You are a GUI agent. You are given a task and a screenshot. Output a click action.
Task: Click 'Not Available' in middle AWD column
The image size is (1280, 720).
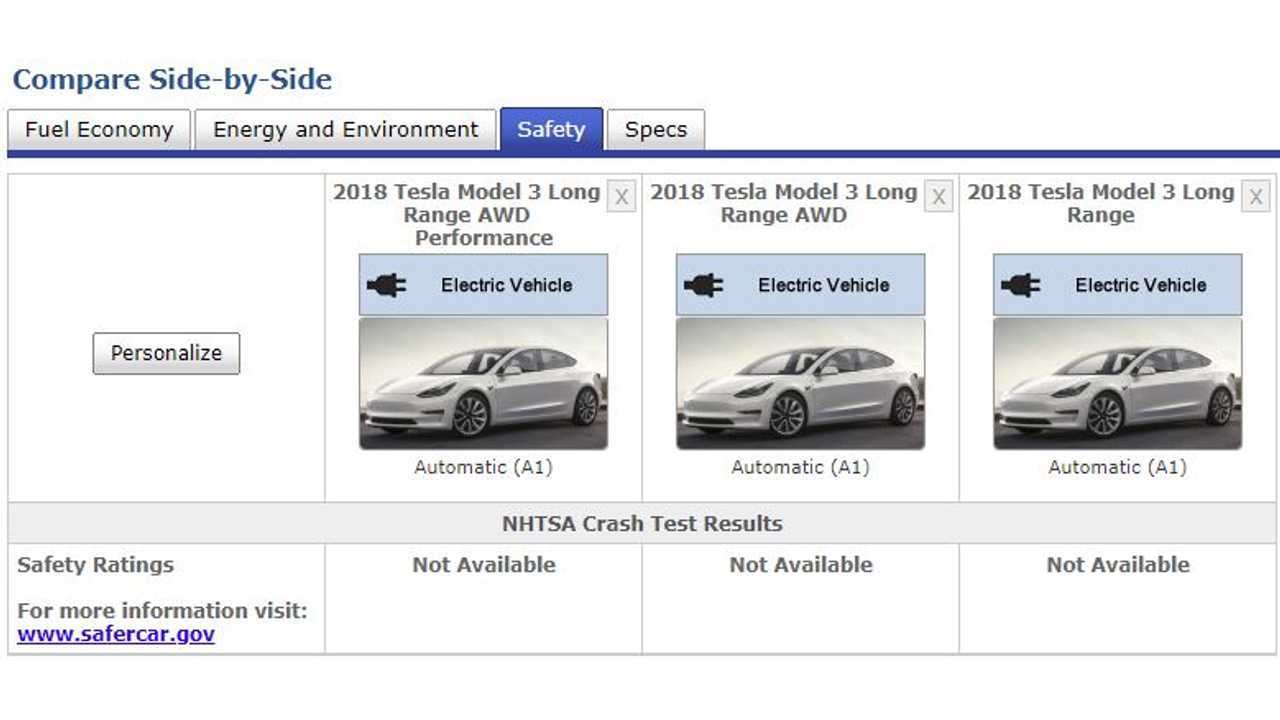click(x=801, y=565)
